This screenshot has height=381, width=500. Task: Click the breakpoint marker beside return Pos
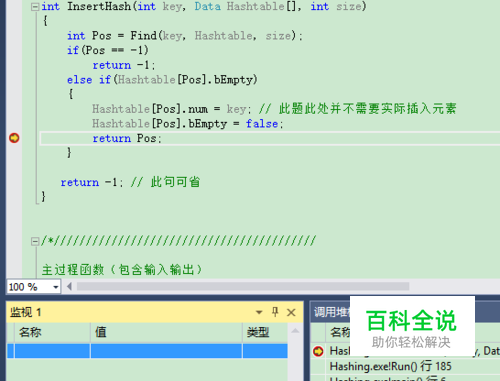(x=14, y=138)
